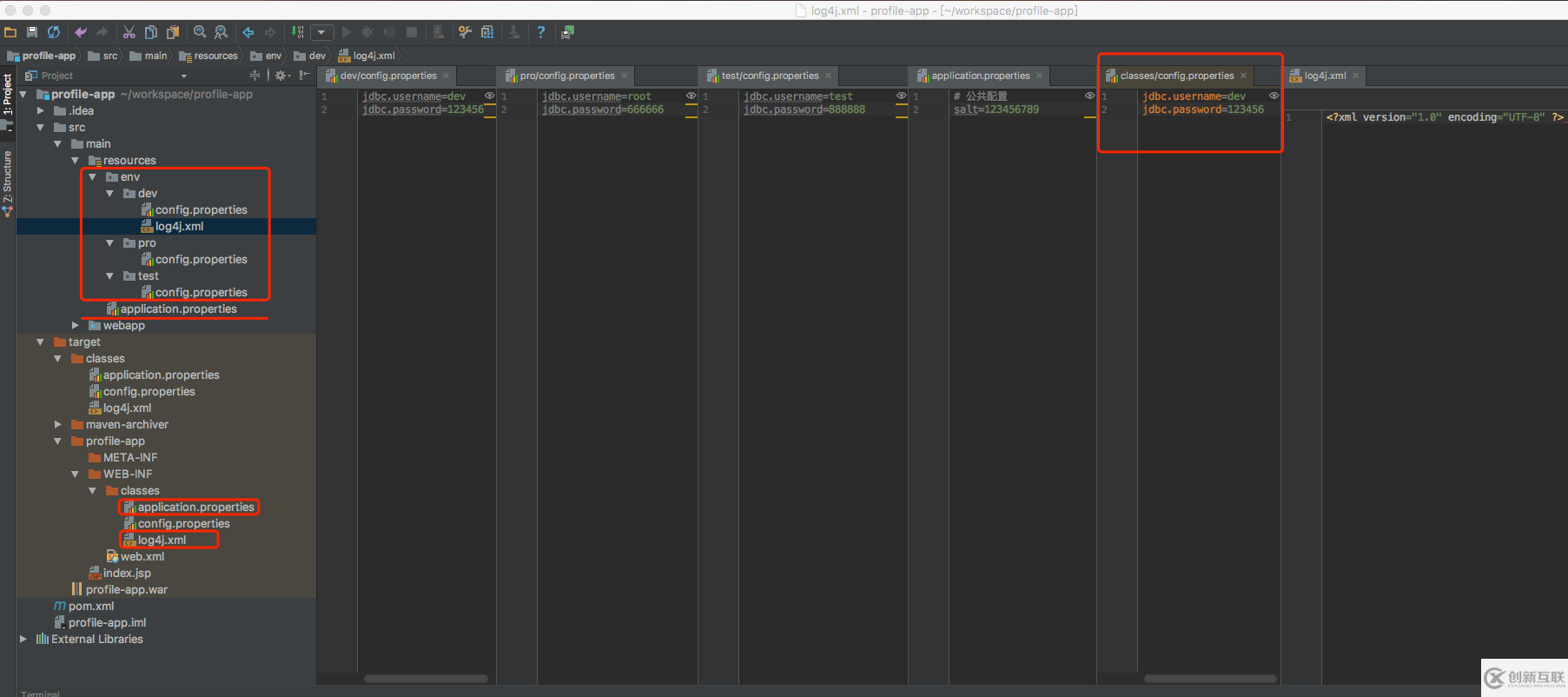This screenshot has height=697, width=1568.
Task: Expand the webapp folder
Action: pos(76,325)
